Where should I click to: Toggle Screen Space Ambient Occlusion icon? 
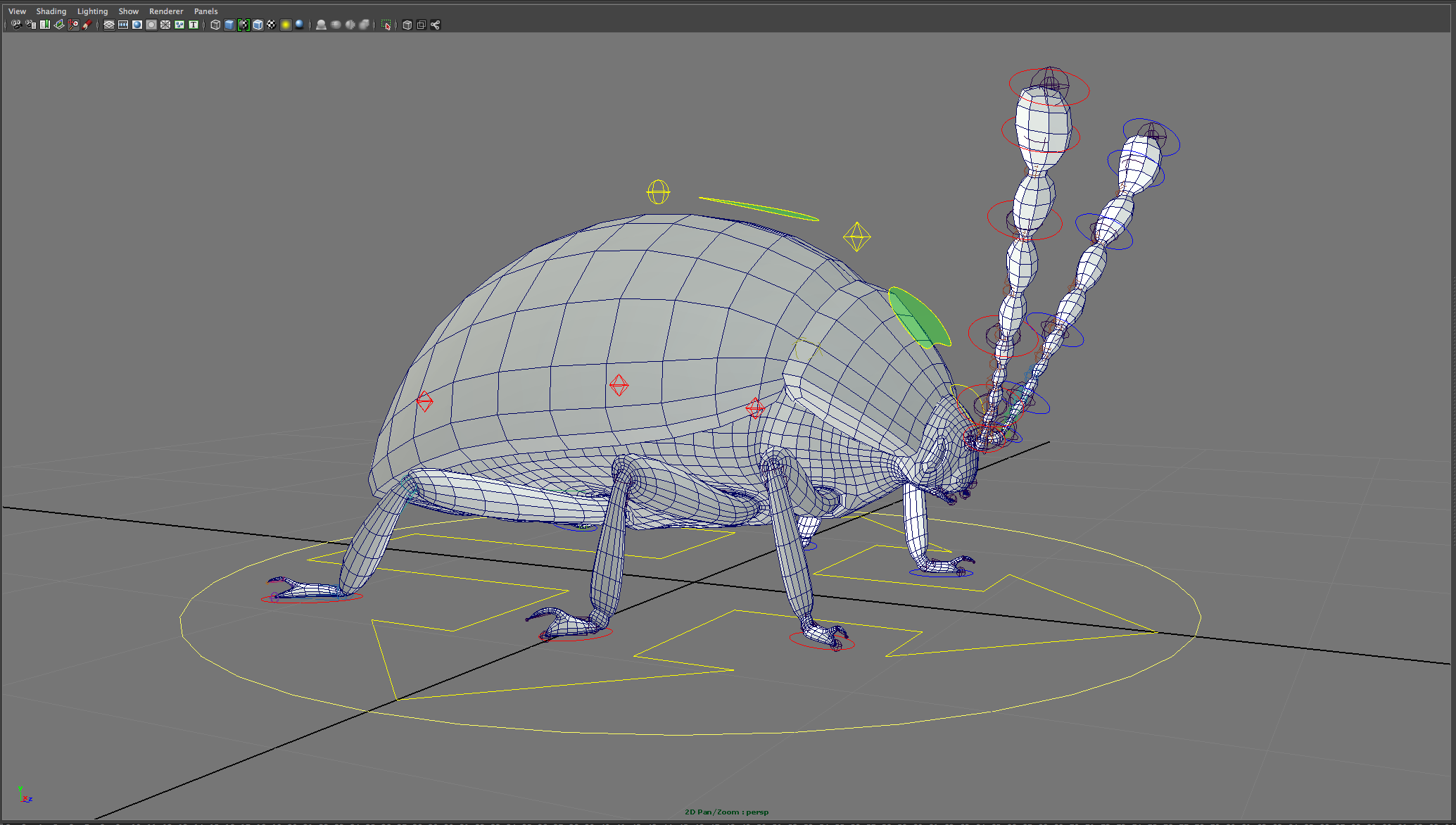(x=322, y=25)
